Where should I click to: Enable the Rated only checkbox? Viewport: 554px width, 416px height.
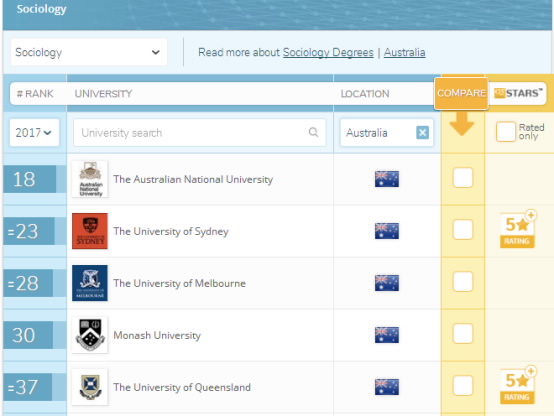click(x=506, y=131)
